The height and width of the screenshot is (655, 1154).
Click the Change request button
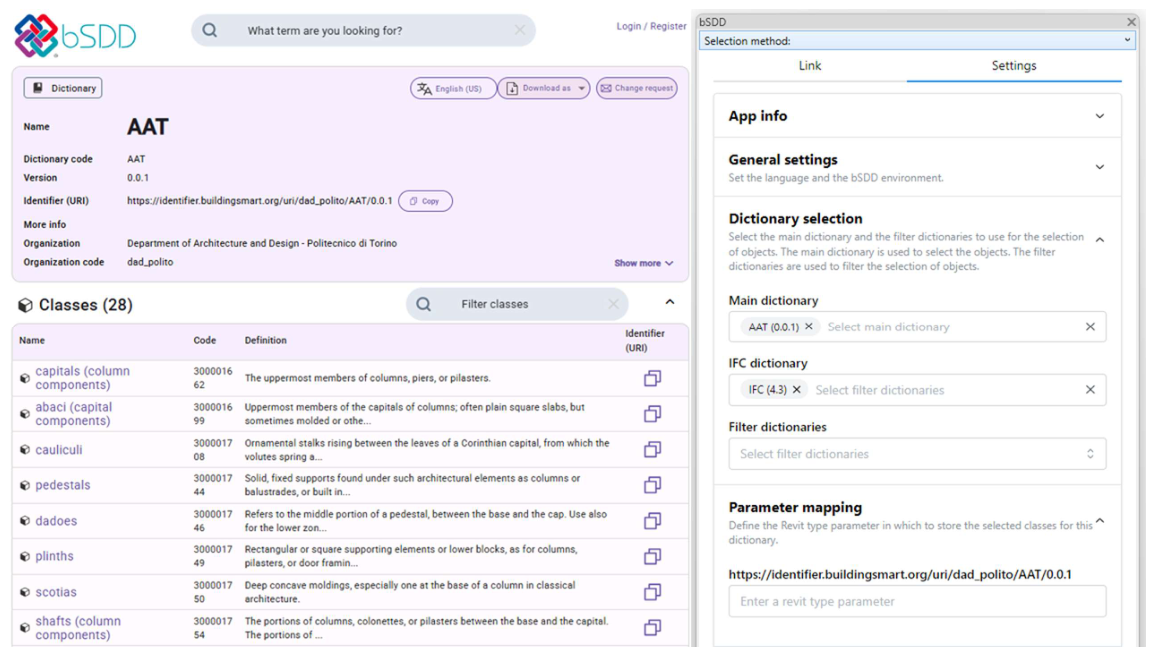tap(637, 88)
